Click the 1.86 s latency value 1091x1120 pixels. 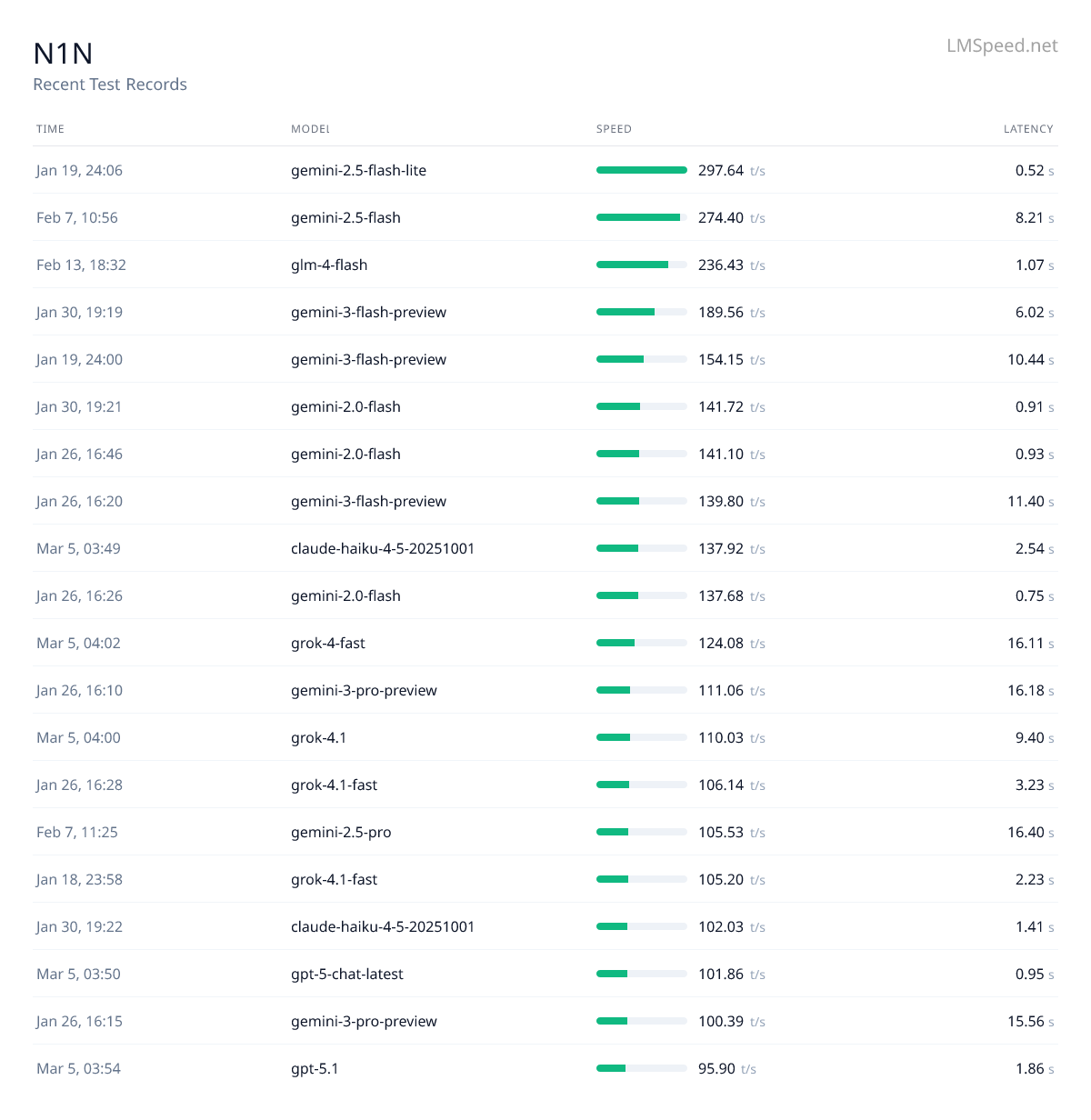tap(1035, 1068)
